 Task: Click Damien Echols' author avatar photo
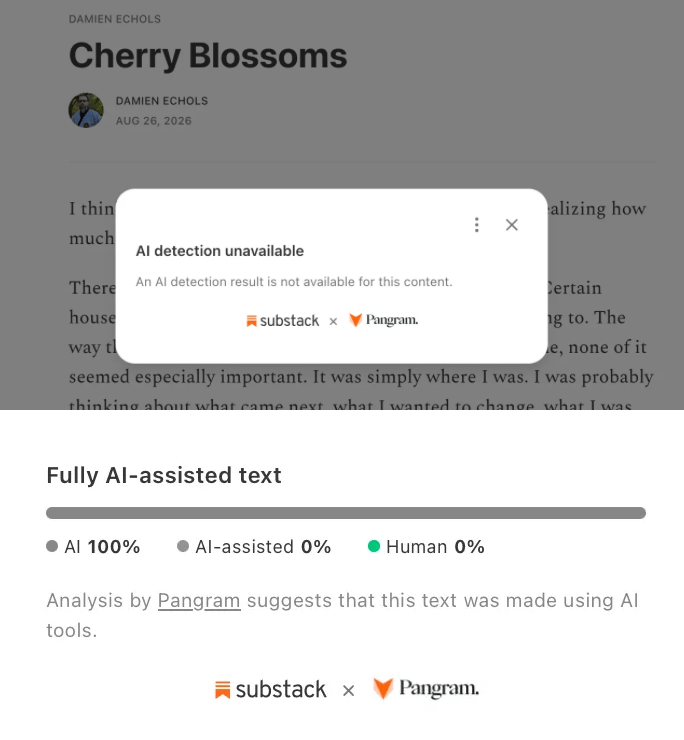click(x=86, y=110)
